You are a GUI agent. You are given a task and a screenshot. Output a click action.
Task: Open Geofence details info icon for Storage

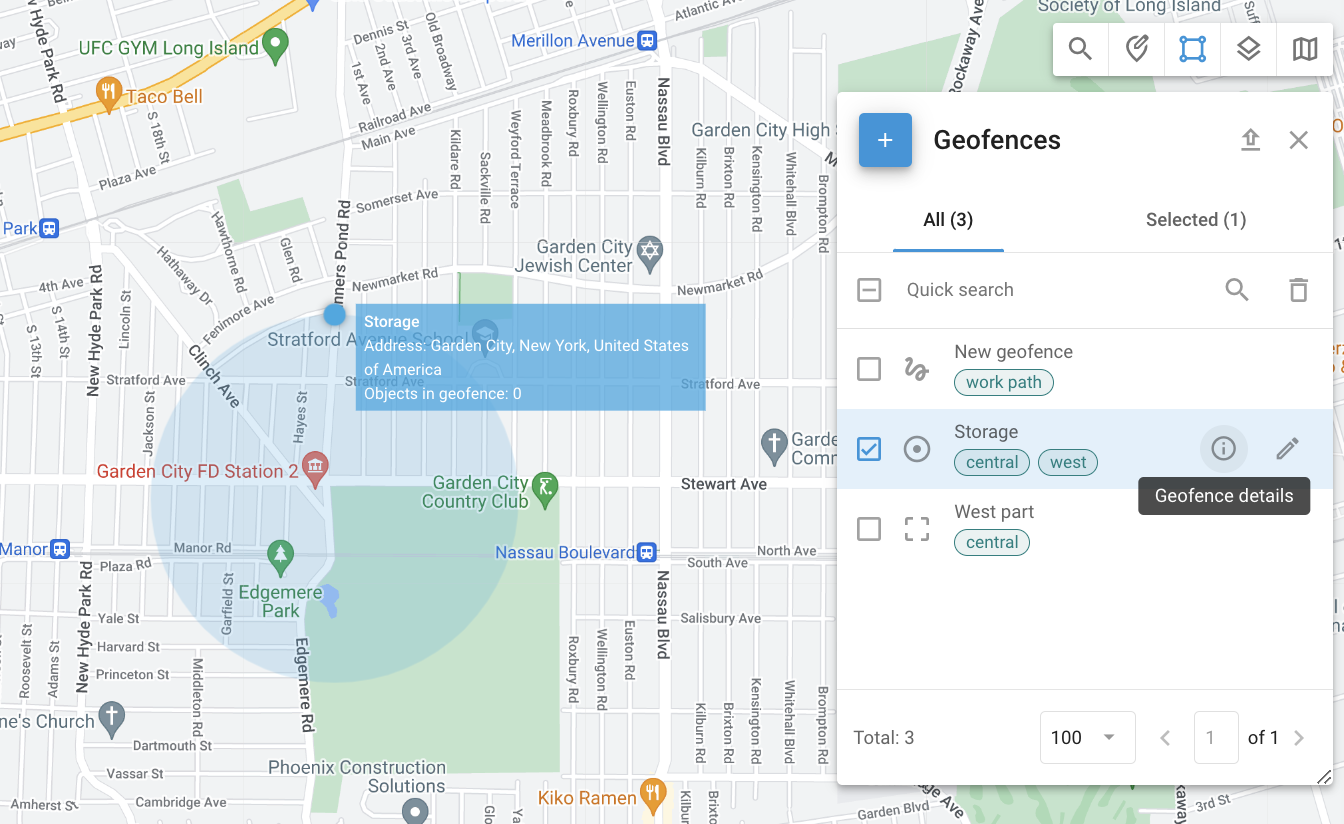1223,449
